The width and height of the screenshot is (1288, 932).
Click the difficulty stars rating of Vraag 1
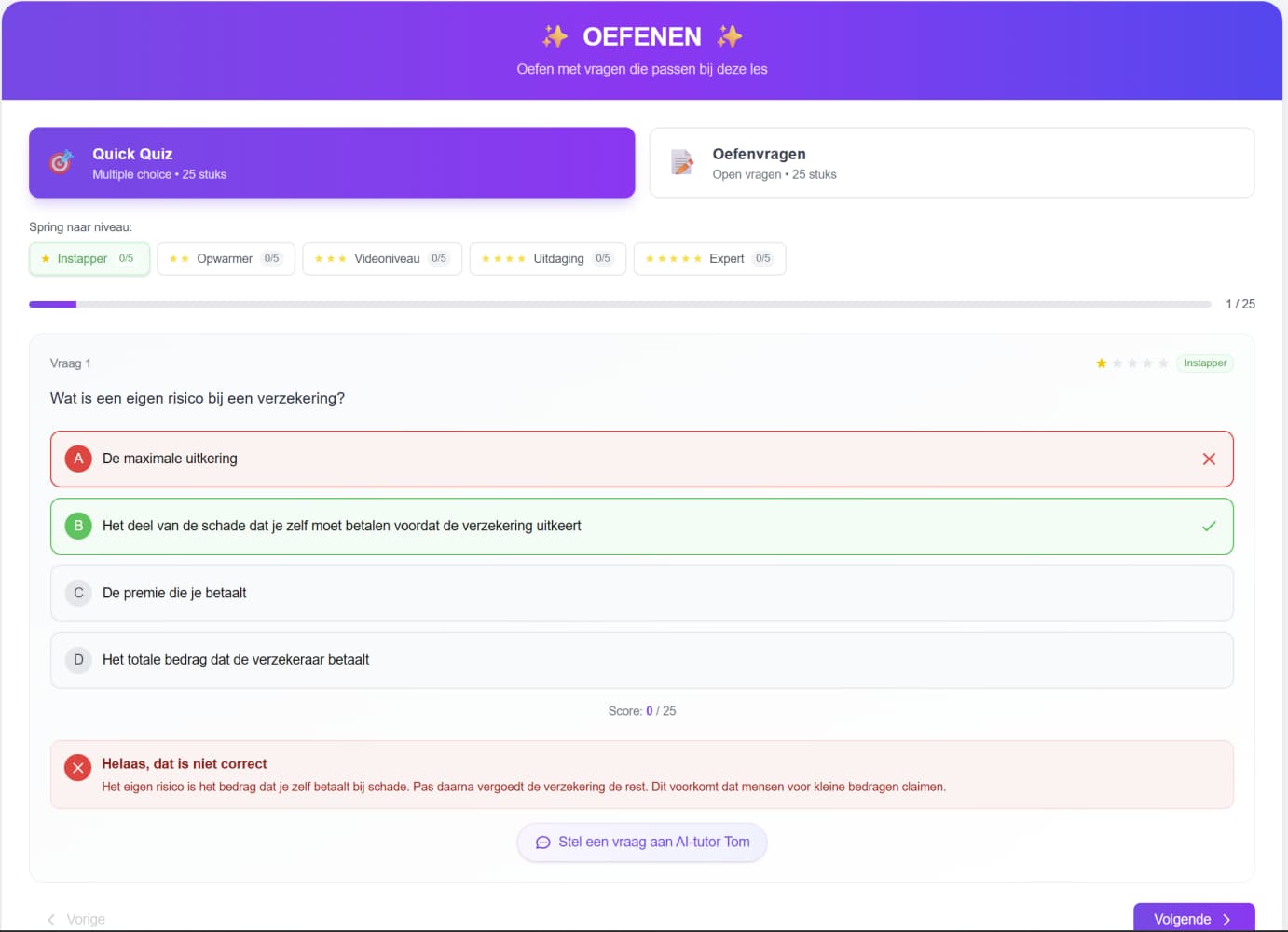[1132, 363]
